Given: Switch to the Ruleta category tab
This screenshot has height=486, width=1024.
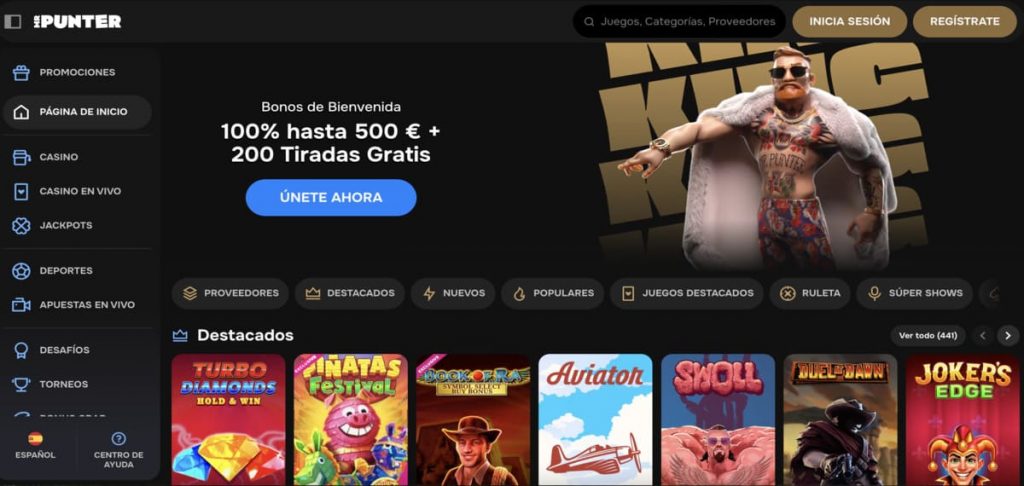Looking at the screenshot, I should (x=810, y=293).
